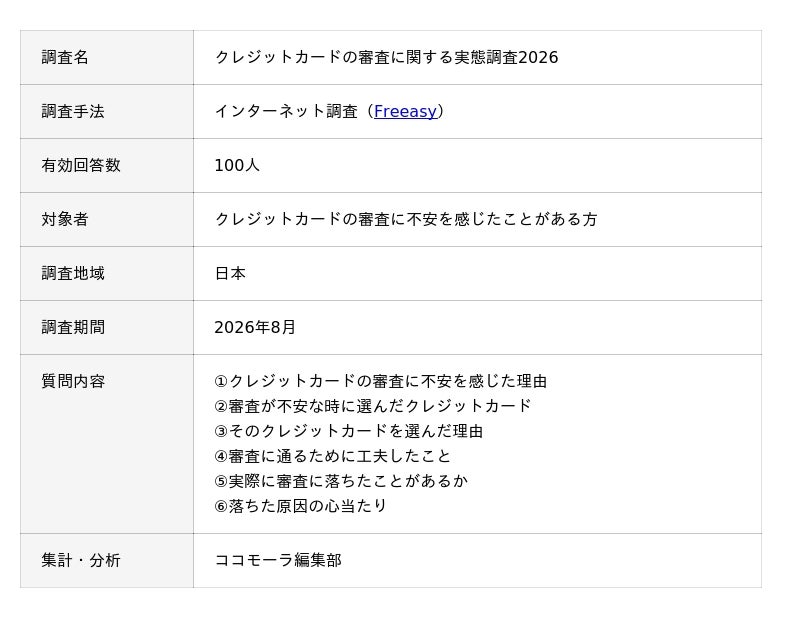Click the 集計・分析 row label

[x=81, y=560]
